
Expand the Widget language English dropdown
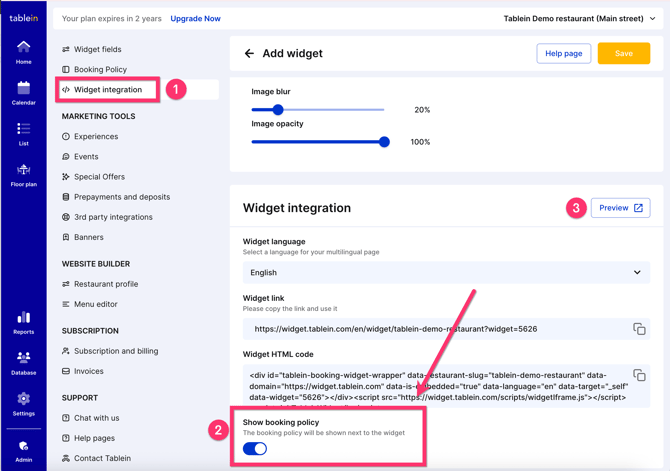(x=446, y=272)
